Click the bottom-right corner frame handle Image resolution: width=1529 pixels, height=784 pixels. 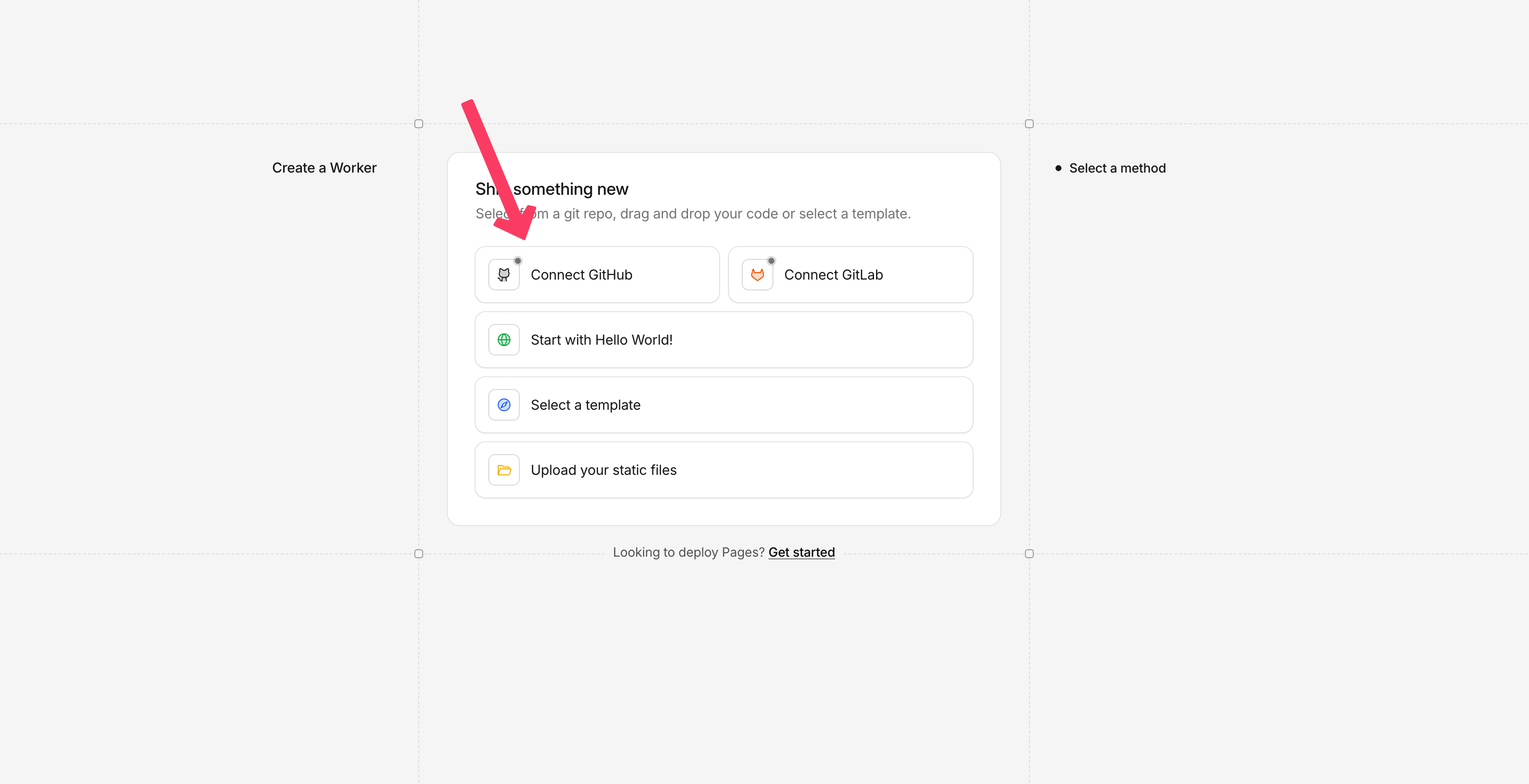click(1029, 554)
